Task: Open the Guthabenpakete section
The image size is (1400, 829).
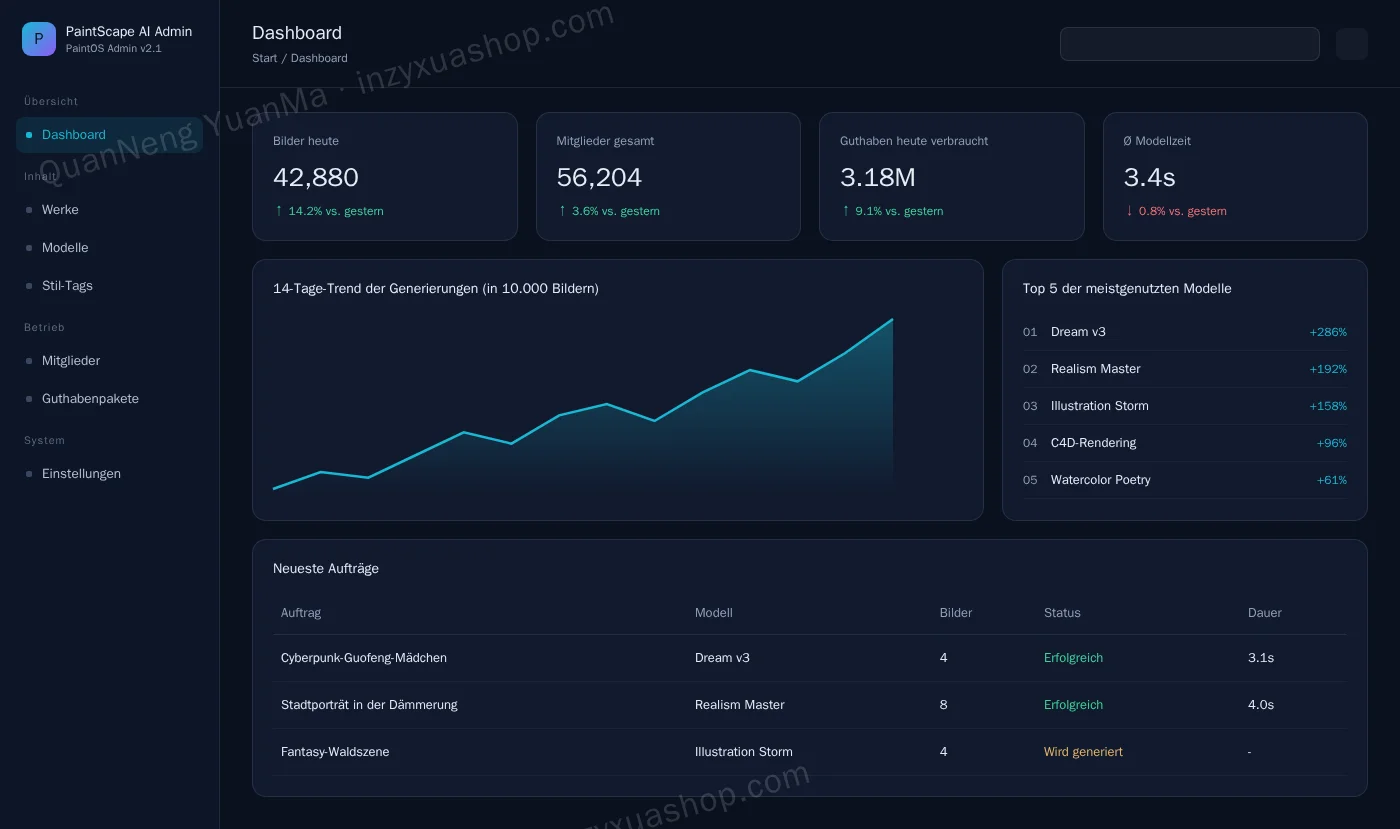Action: (109, 399)
